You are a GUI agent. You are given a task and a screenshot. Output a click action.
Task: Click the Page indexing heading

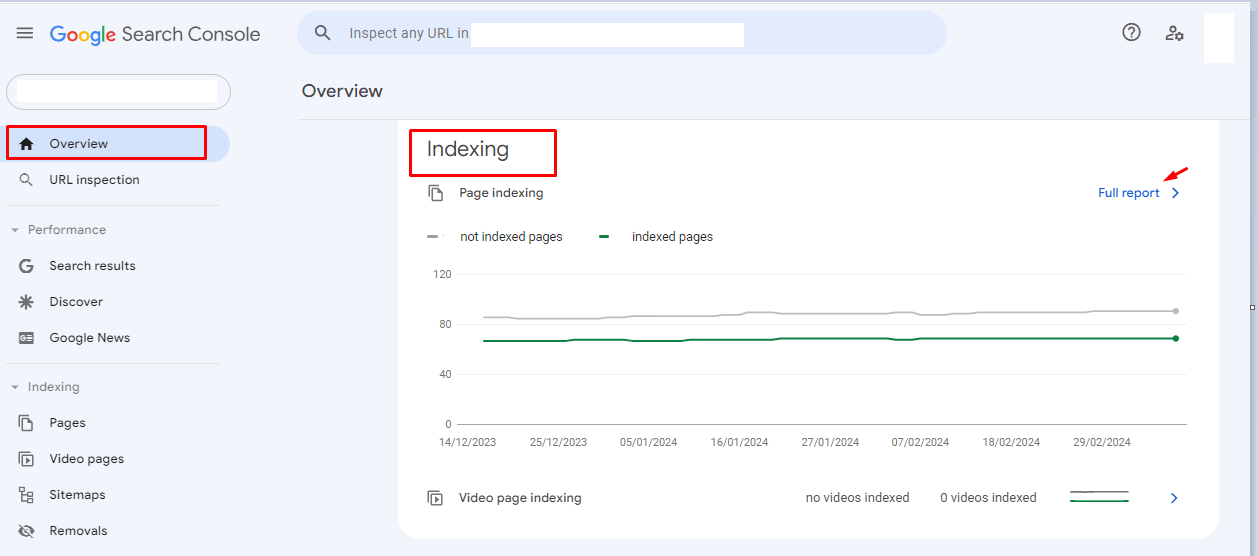tap(501, 193)
